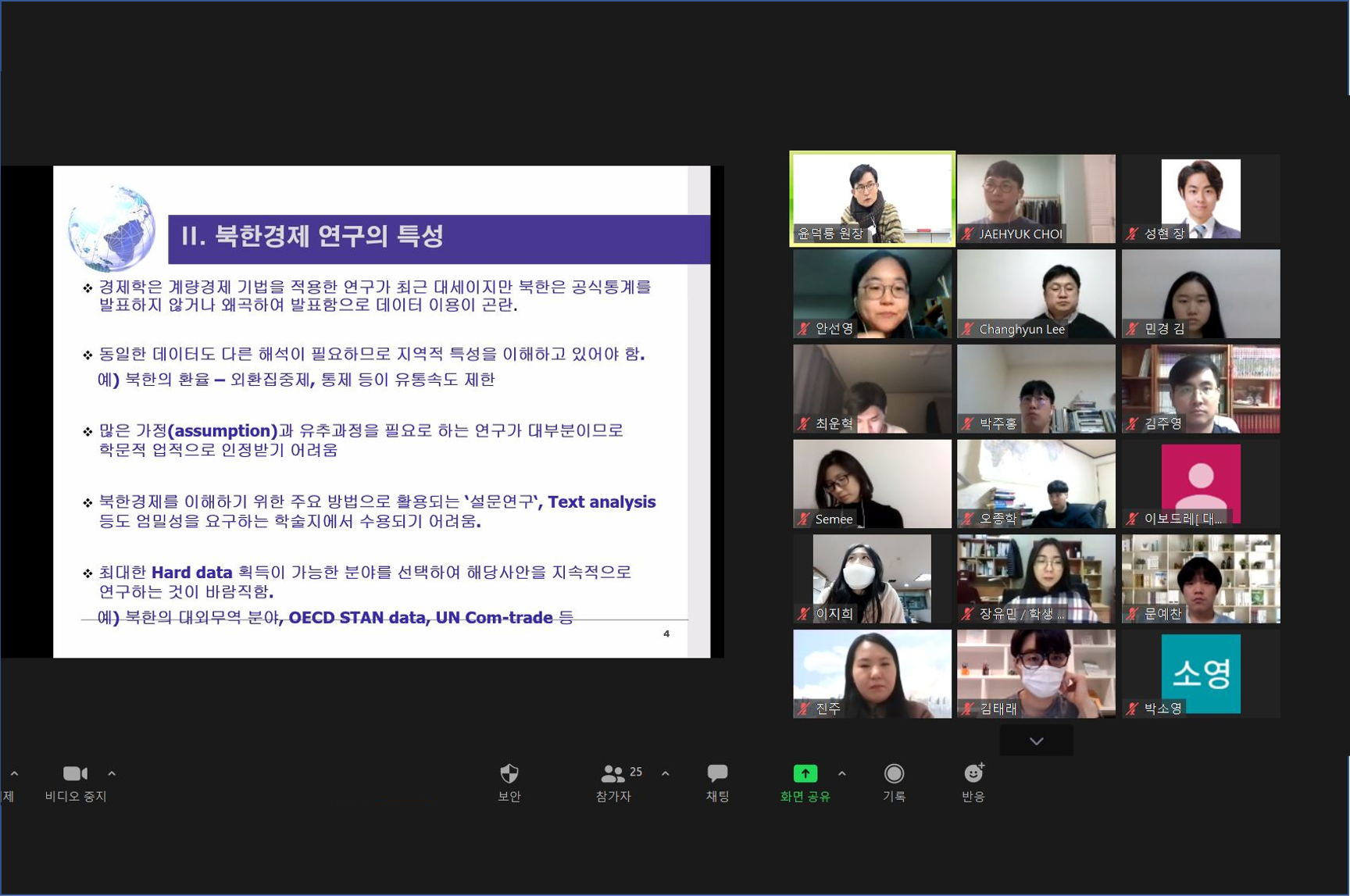Screen dimensions: 1350x896
Task: Expand the participants options arrow
Action: [665, 773]
